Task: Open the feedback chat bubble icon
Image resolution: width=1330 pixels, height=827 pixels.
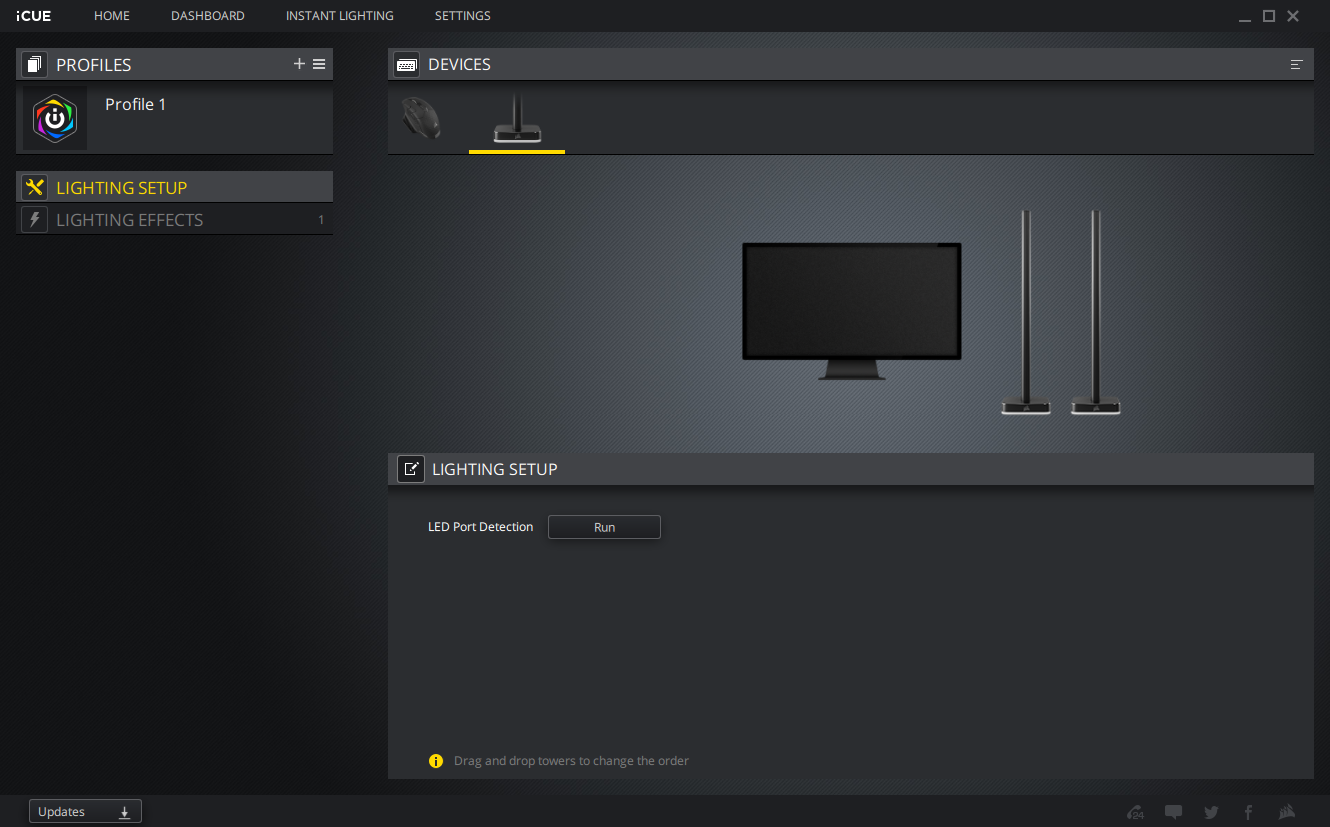Action: (1174, 812)
